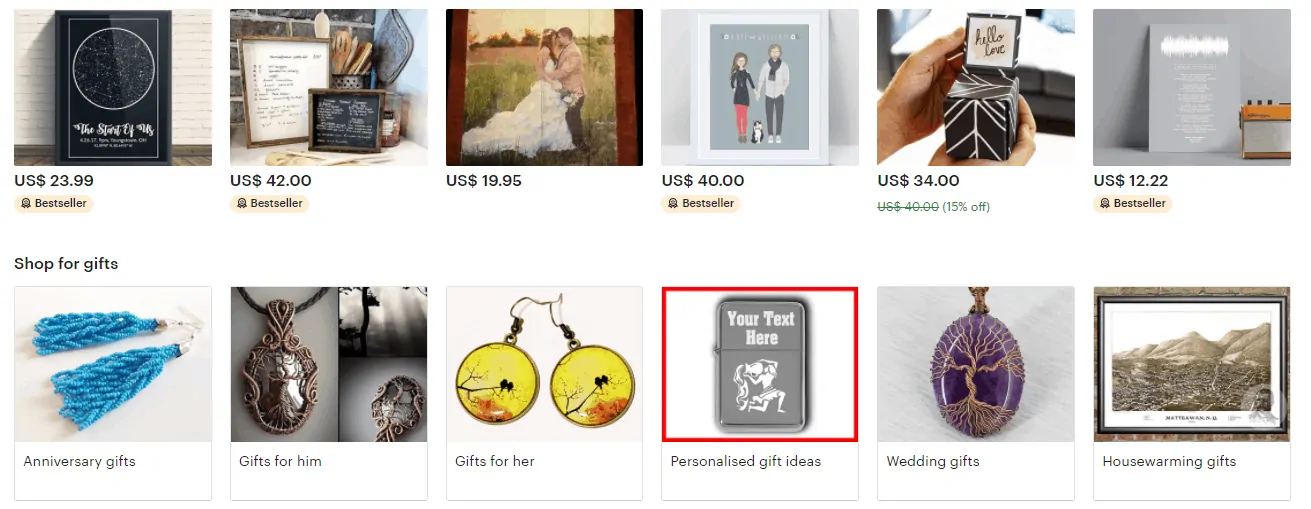Click the US$ 19.95 price
This screenshot has height=509, width=1311.
(484, 181)
